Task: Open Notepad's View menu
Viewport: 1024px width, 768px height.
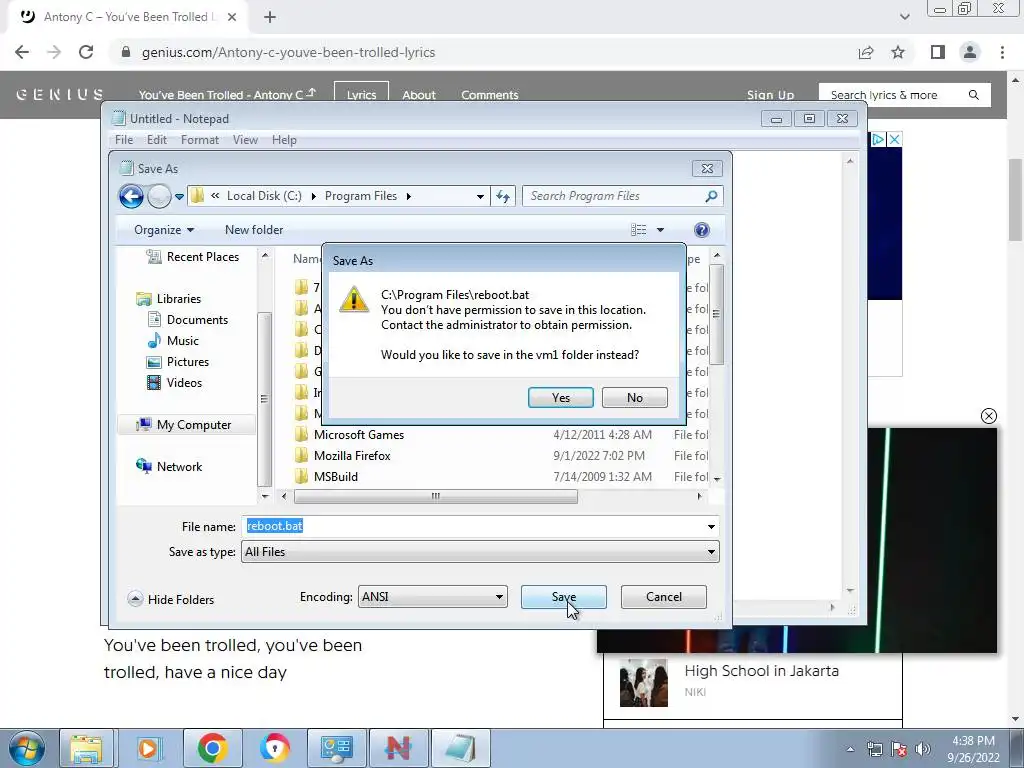Action: (x=246, y=140)
